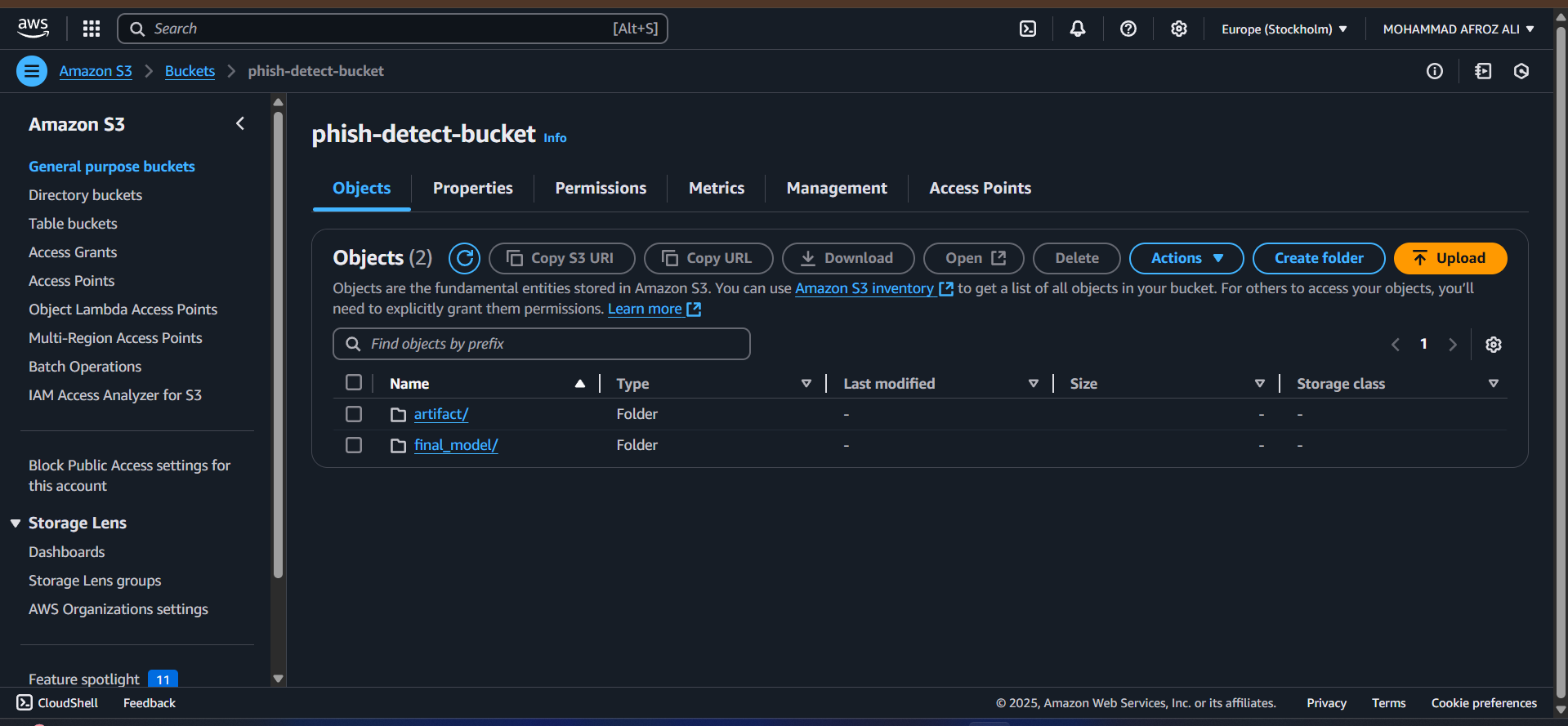The width and height of the screenshot is (1568, 726).
Task: Open the Actions dropdown
Action: click(1186, 258)
